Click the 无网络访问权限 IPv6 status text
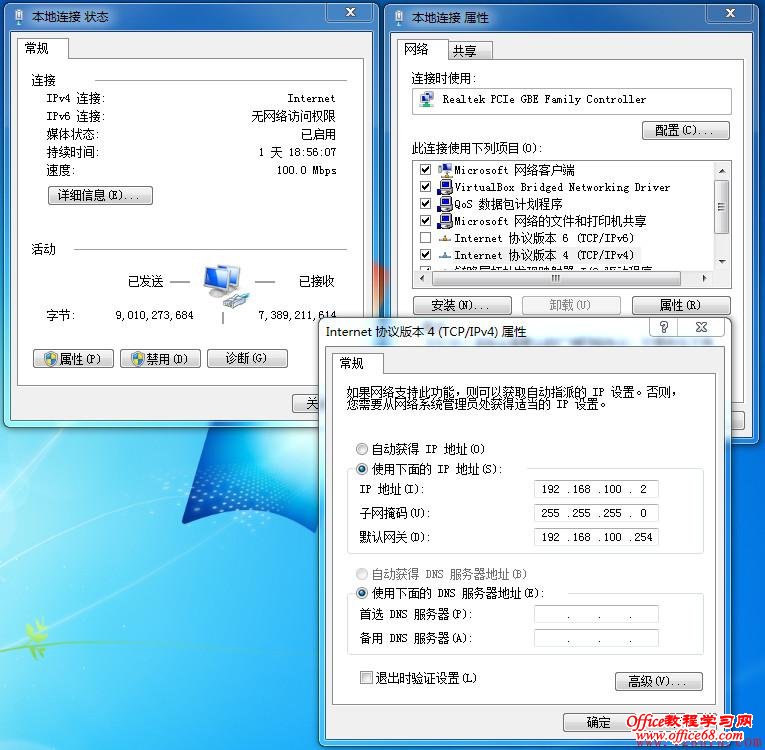 pyautogui.click(x=293, y=116)
